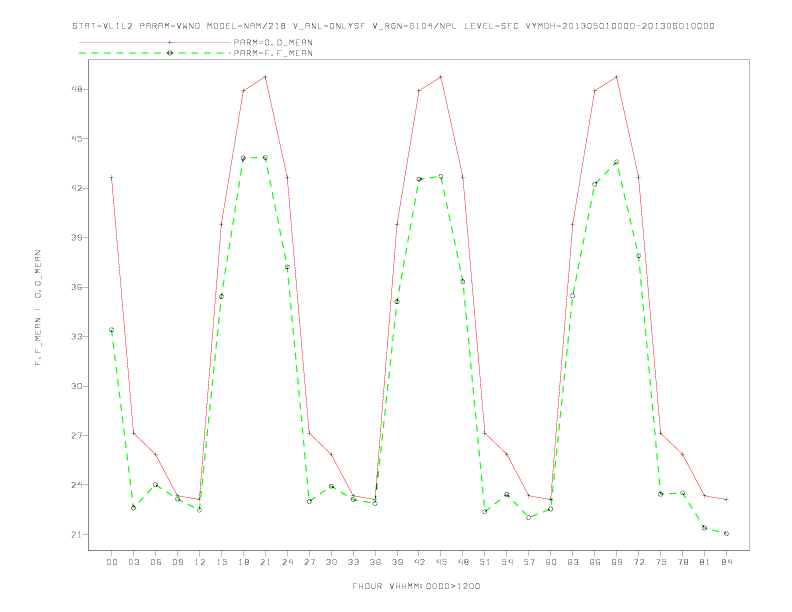Click the 33 forecast hour label on horizontal axis
792x612 pixels.
point(353,562)
